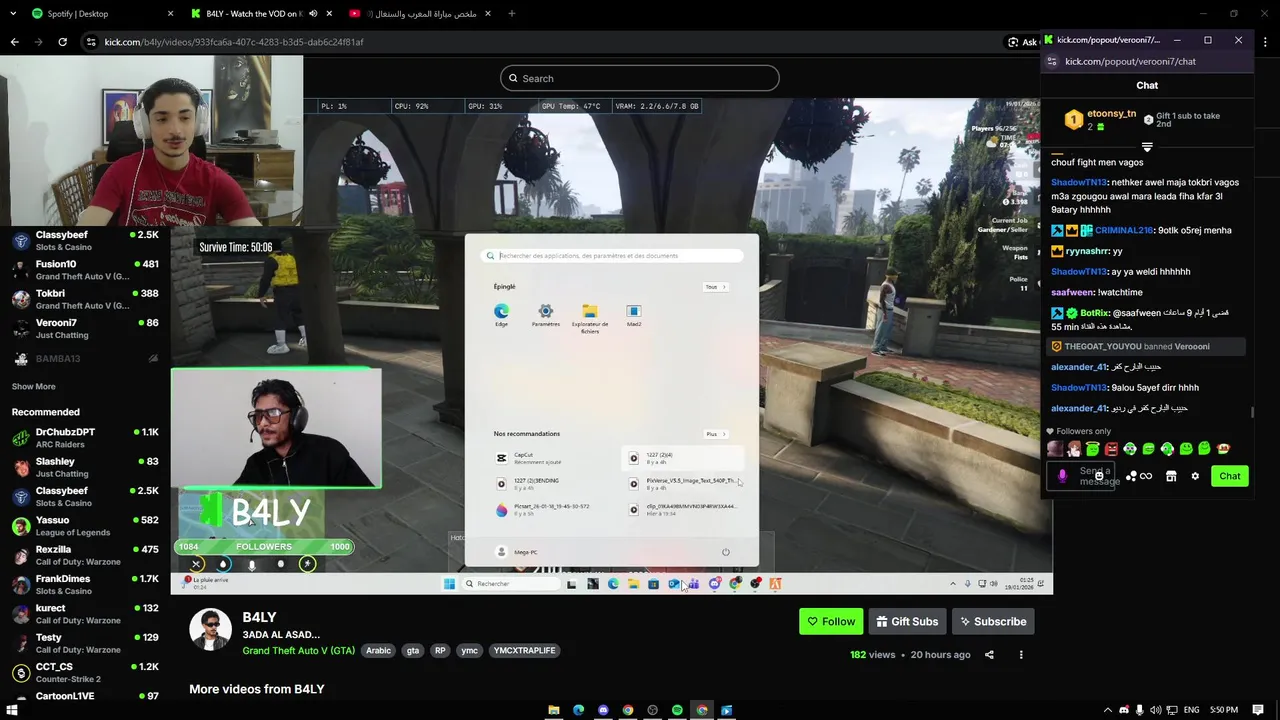Screen dimensions: 1280x720
Task: Open the chat shop storefront icon
Action: 1171,476
